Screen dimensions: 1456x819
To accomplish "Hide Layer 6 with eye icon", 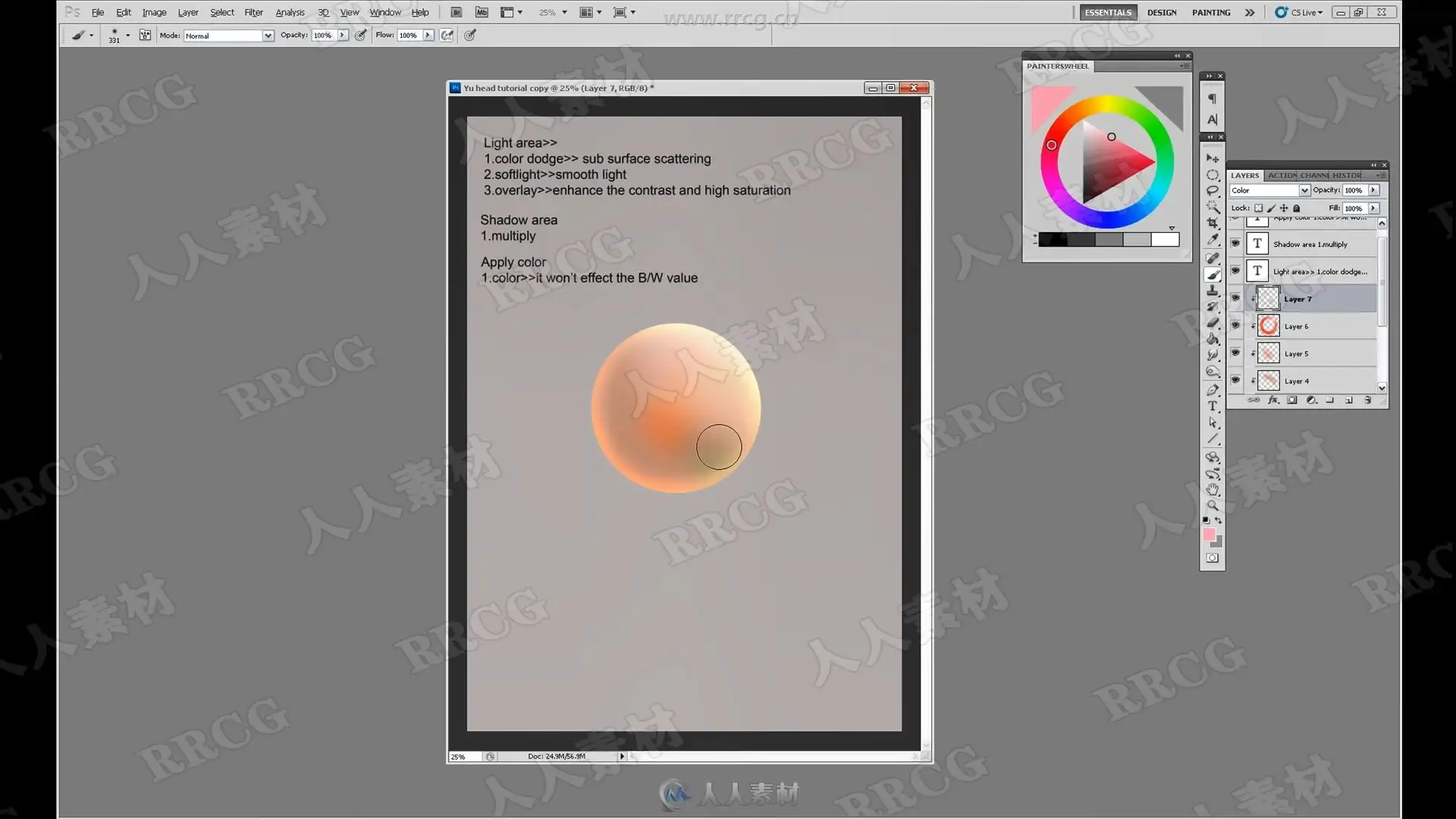I will click(x=1235, y=326).
